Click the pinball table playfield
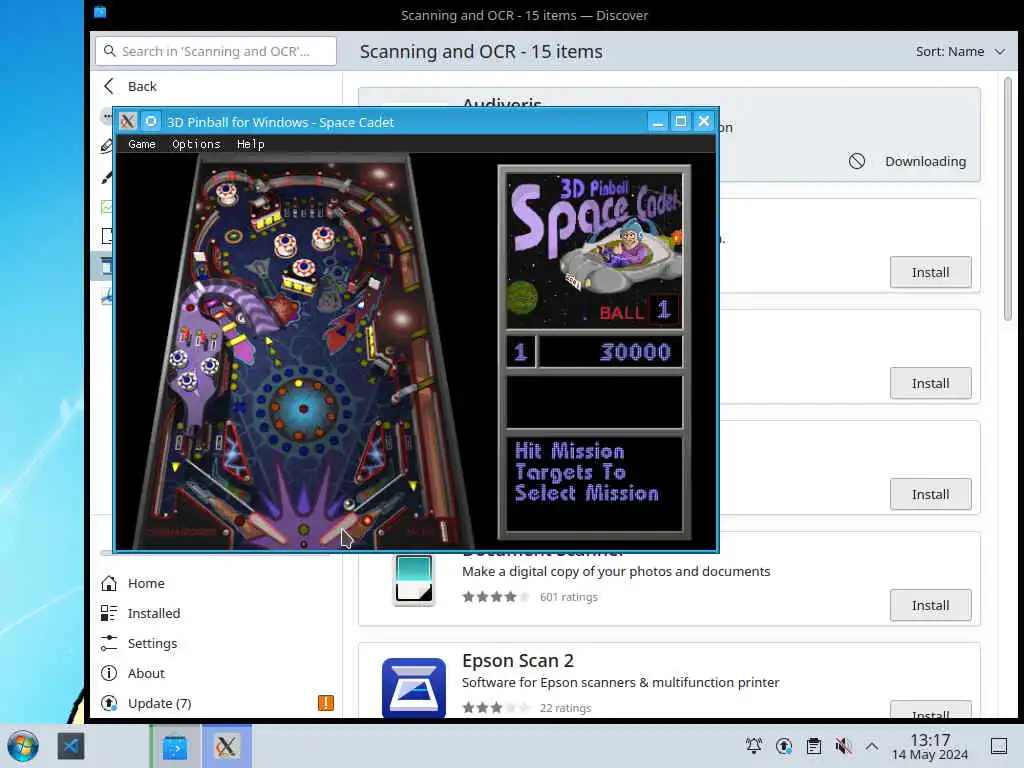Image resolution: width=1024 pixels, height=768 pixels. pyautogui.click(x=304, y=351)
